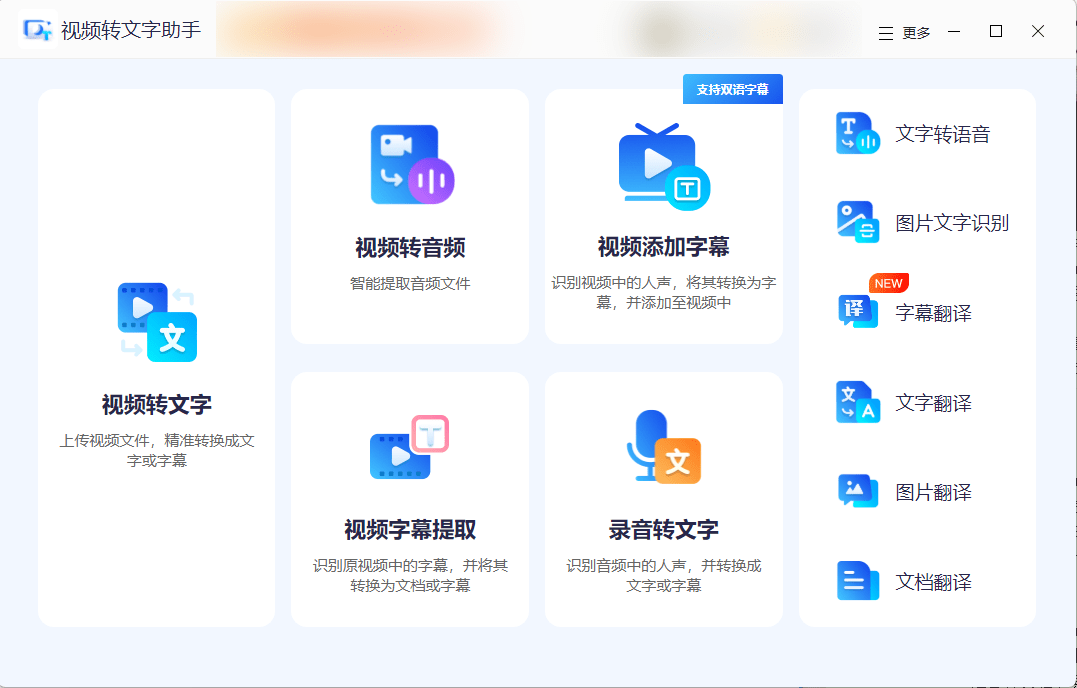Click the app logo in the title bar

click(x=39, y=30)
